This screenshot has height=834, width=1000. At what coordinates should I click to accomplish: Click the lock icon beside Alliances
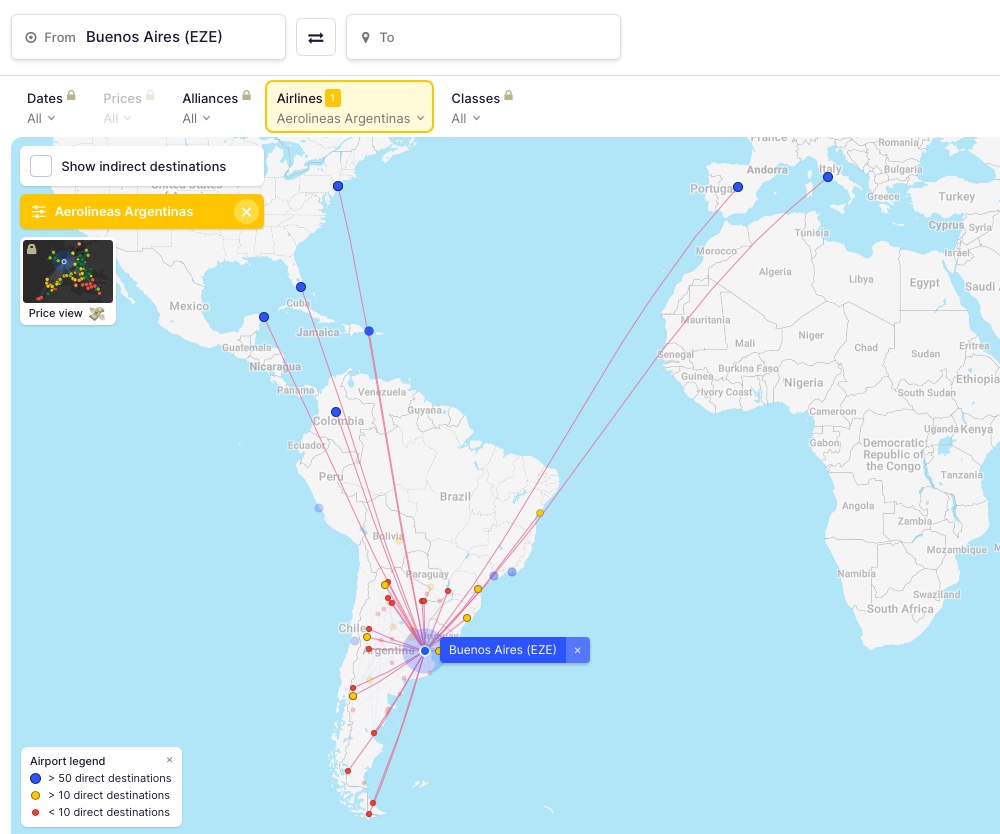click(x=246, y=97)
